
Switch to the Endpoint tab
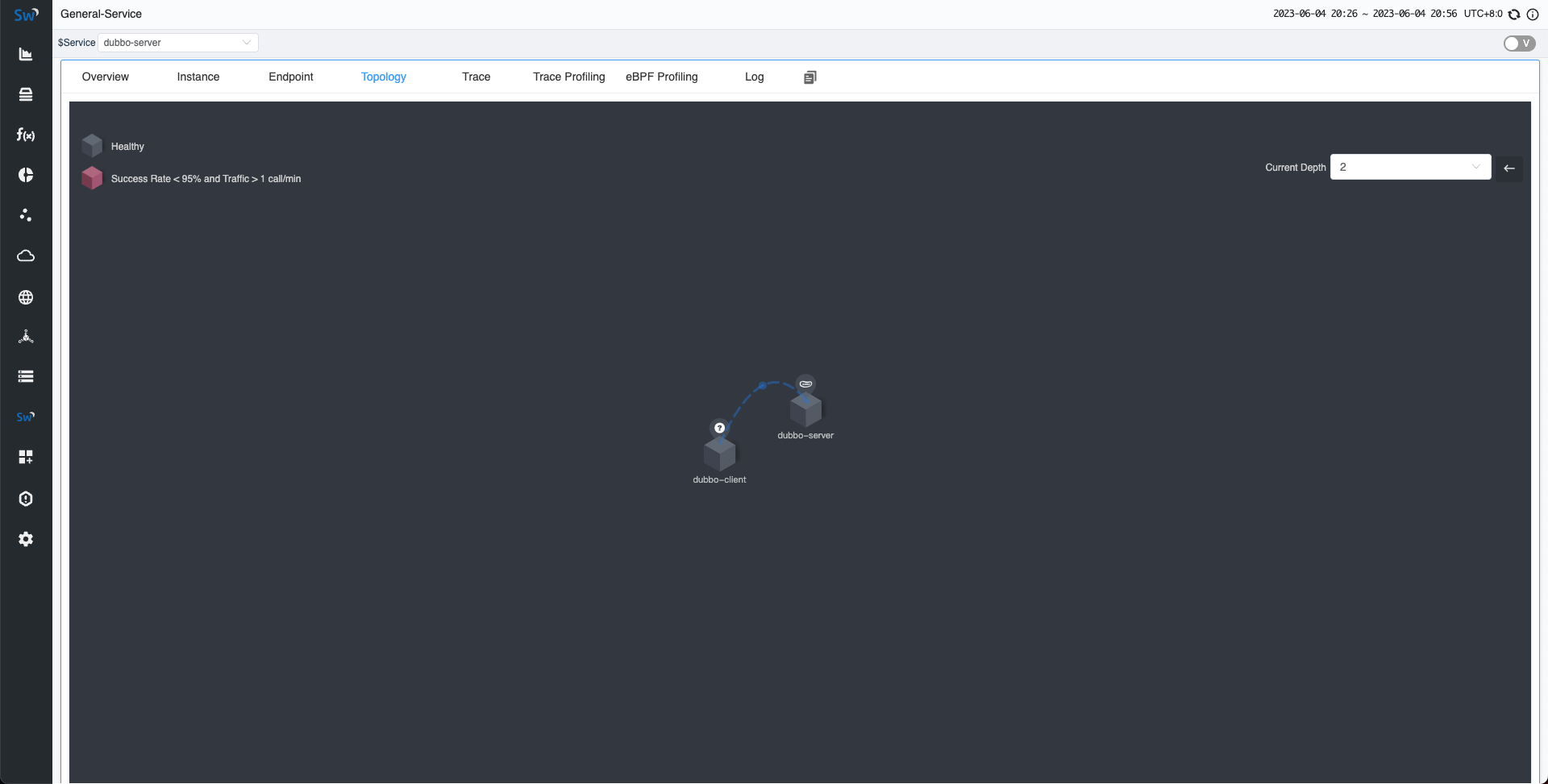[290, 77]
